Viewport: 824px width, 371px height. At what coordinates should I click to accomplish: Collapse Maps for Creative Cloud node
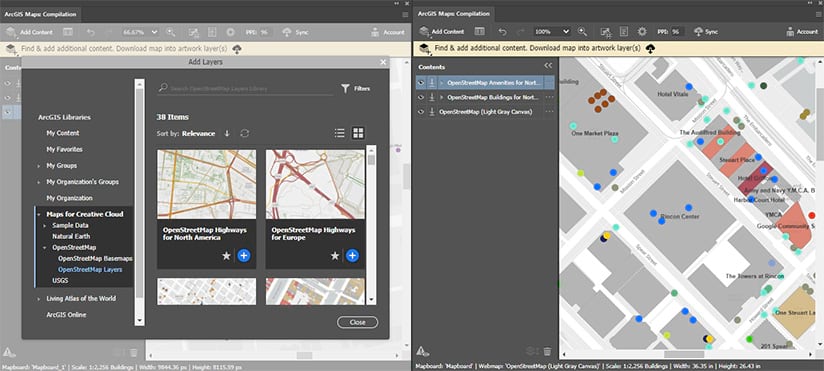pos(38,214)
